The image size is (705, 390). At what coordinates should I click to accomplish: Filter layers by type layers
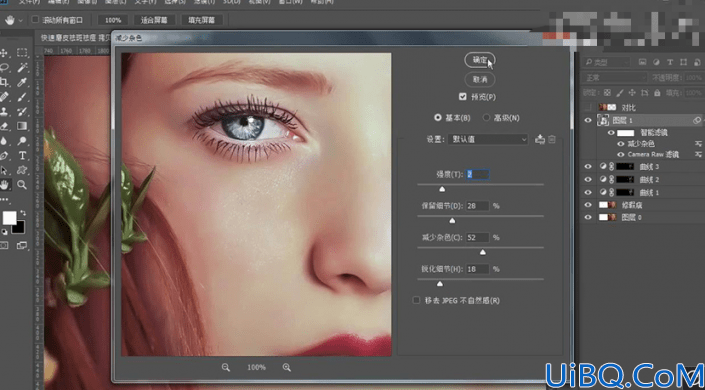(670, 62)
